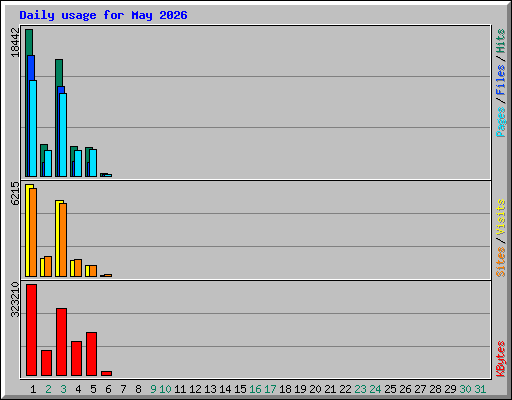This screenshot has height=400, width=512.
Task: Click the green day label 30
Action: tap(465, 389)
